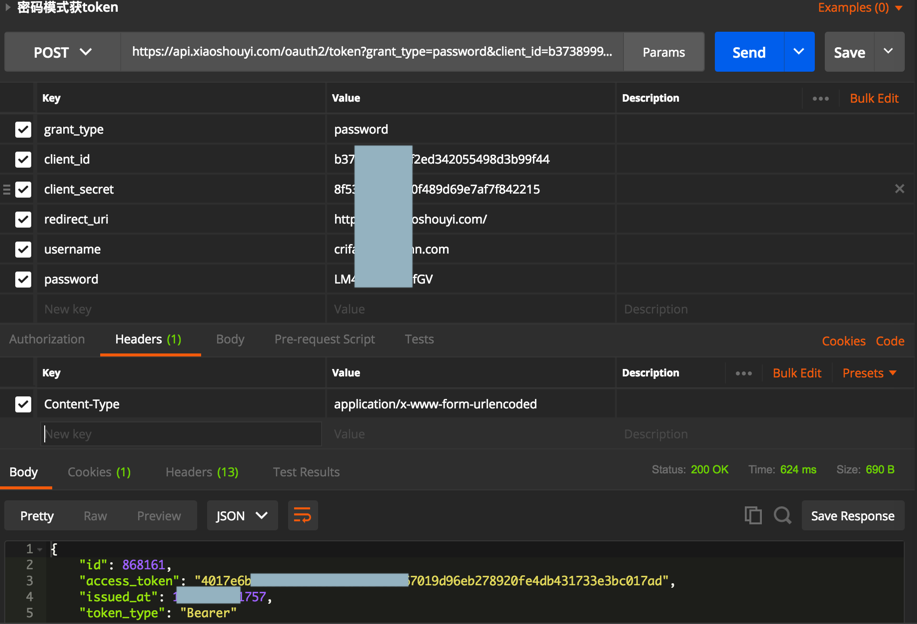Click the 'redirect_uri' parameter key
Image resolution: width=917 pixels, height=624 pixels.
click(x=76, y=219)
